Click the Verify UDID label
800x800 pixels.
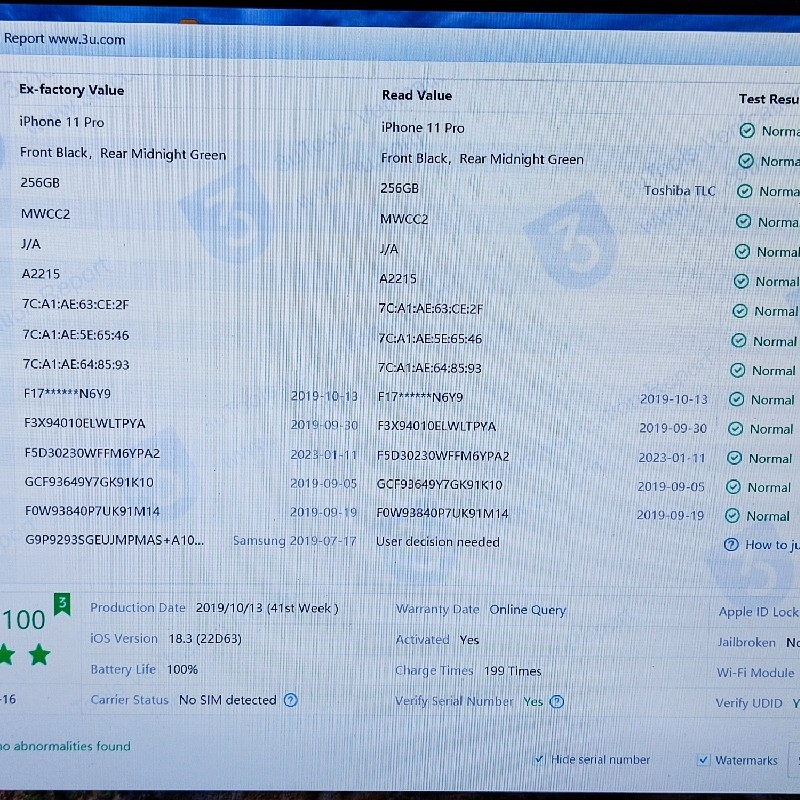pyautogui.click(x=748, y=703)
